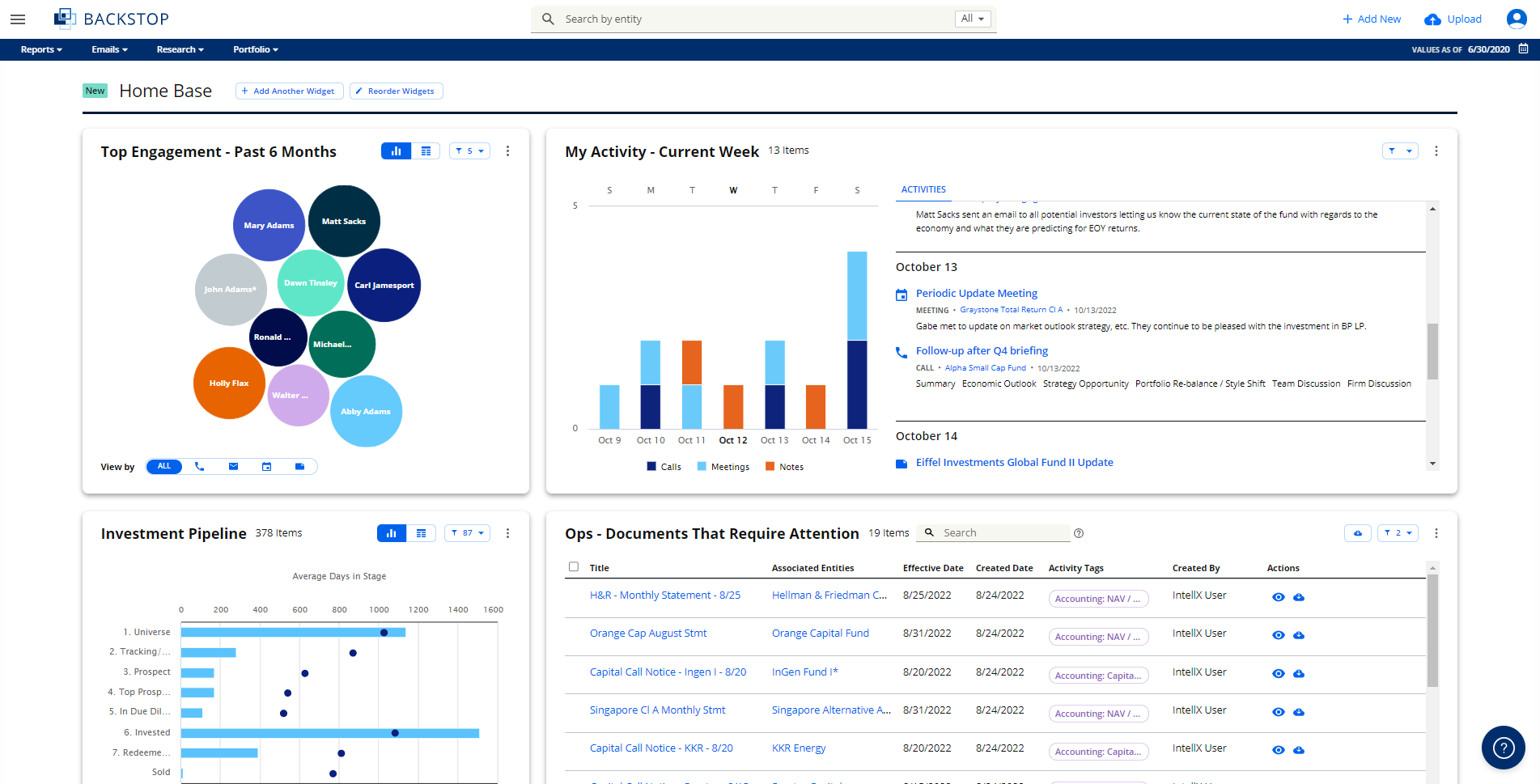Screen dimensions: 1540x784
Task: Switch Investment Pipeline to table view
Action: click(421, 533)
